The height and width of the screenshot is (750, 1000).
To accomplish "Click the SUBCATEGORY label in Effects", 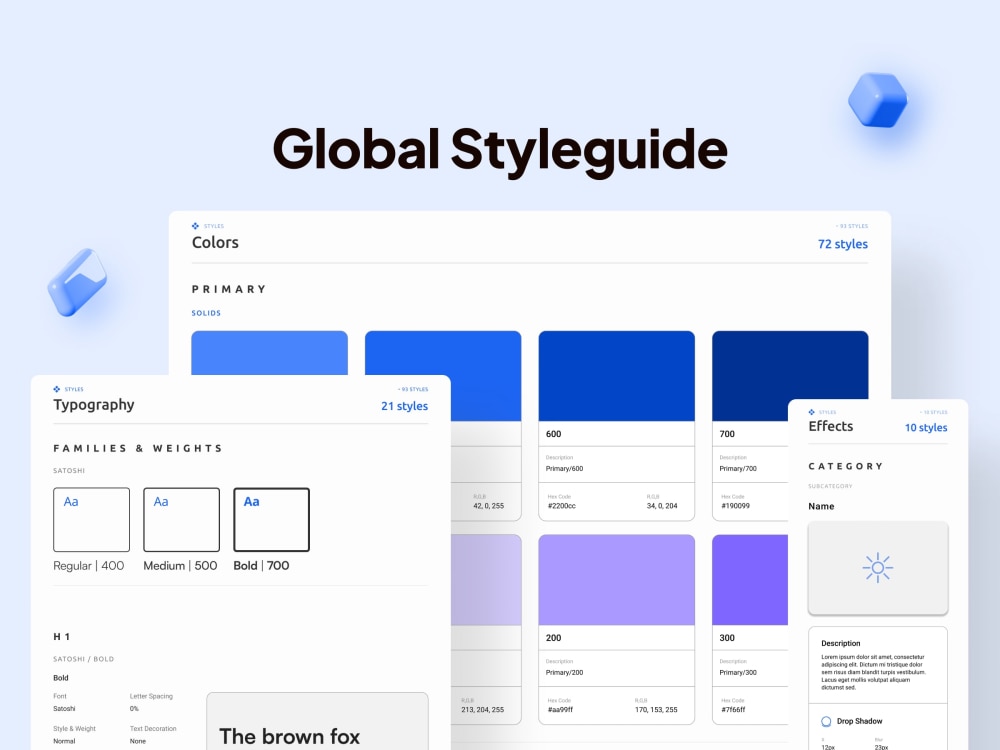I will pyautogui.click(x=830, y=486).
